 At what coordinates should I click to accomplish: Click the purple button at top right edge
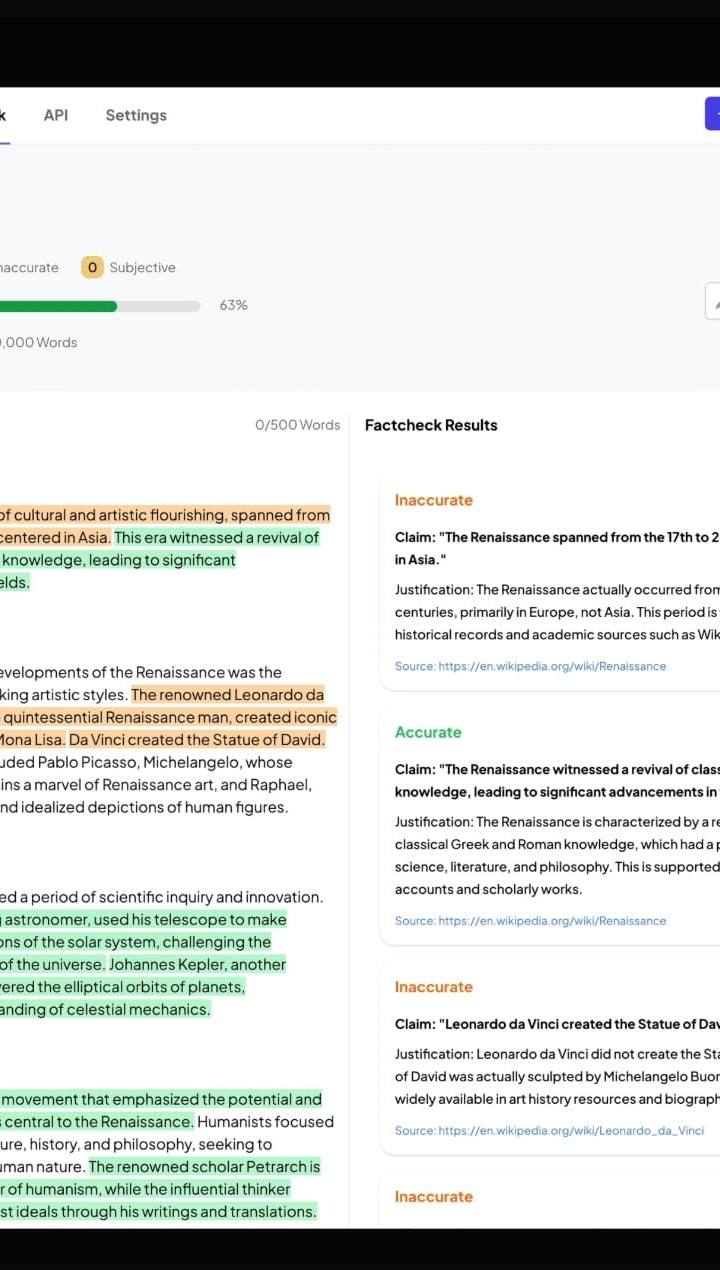coord(712,114)
